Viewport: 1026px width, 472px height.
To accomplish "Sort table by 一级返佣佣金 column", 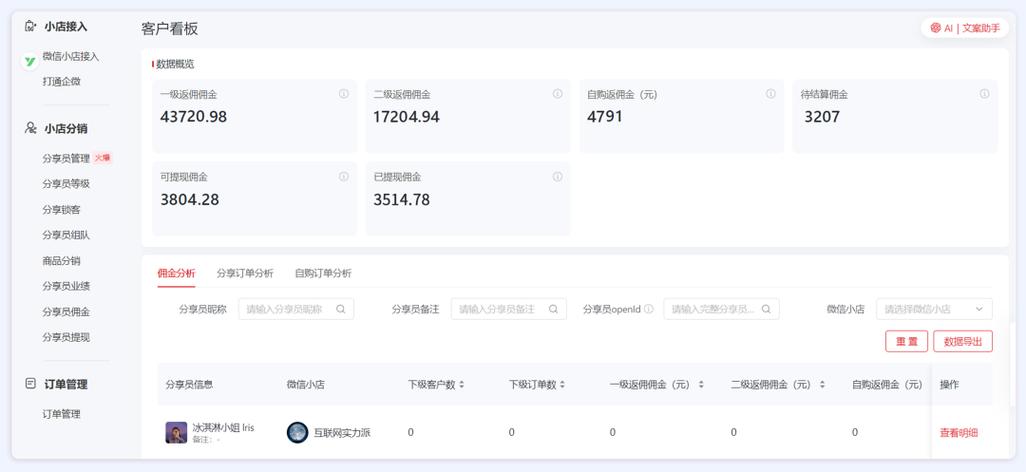I will click(x=701, y=385).
